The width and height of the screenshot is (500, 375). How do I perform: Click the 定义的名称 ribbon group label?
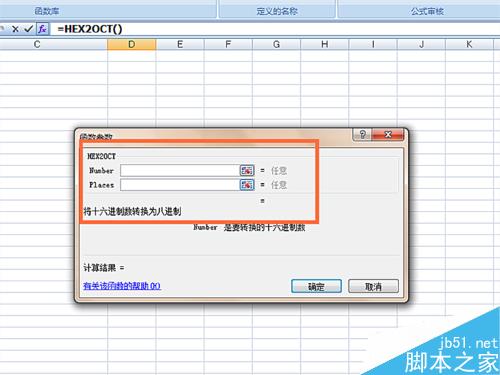click(277, 11)
